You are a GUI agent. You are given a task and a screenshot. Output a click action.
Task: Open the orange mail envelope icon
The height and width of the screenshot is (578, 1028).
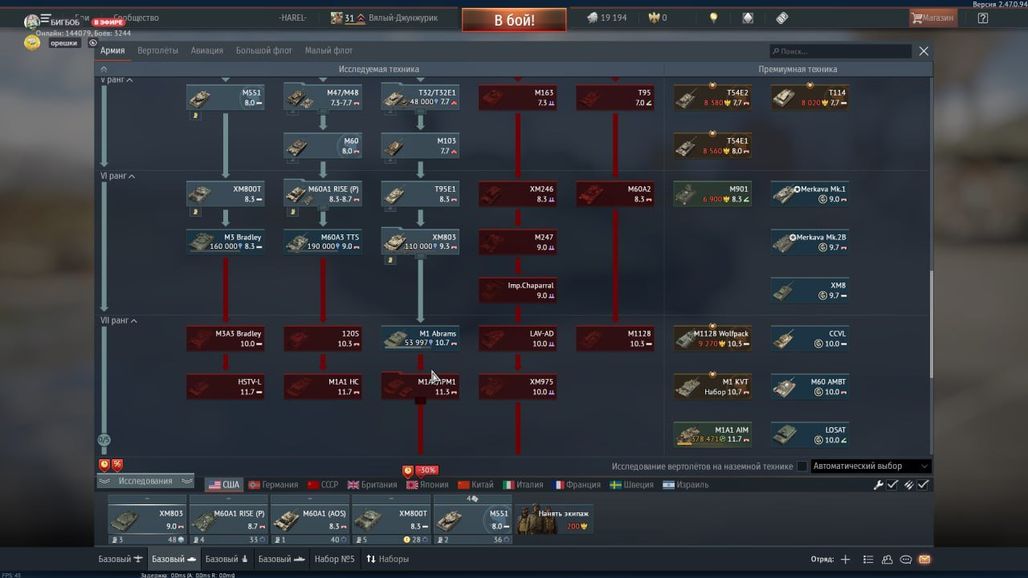(x=924, y=559)
